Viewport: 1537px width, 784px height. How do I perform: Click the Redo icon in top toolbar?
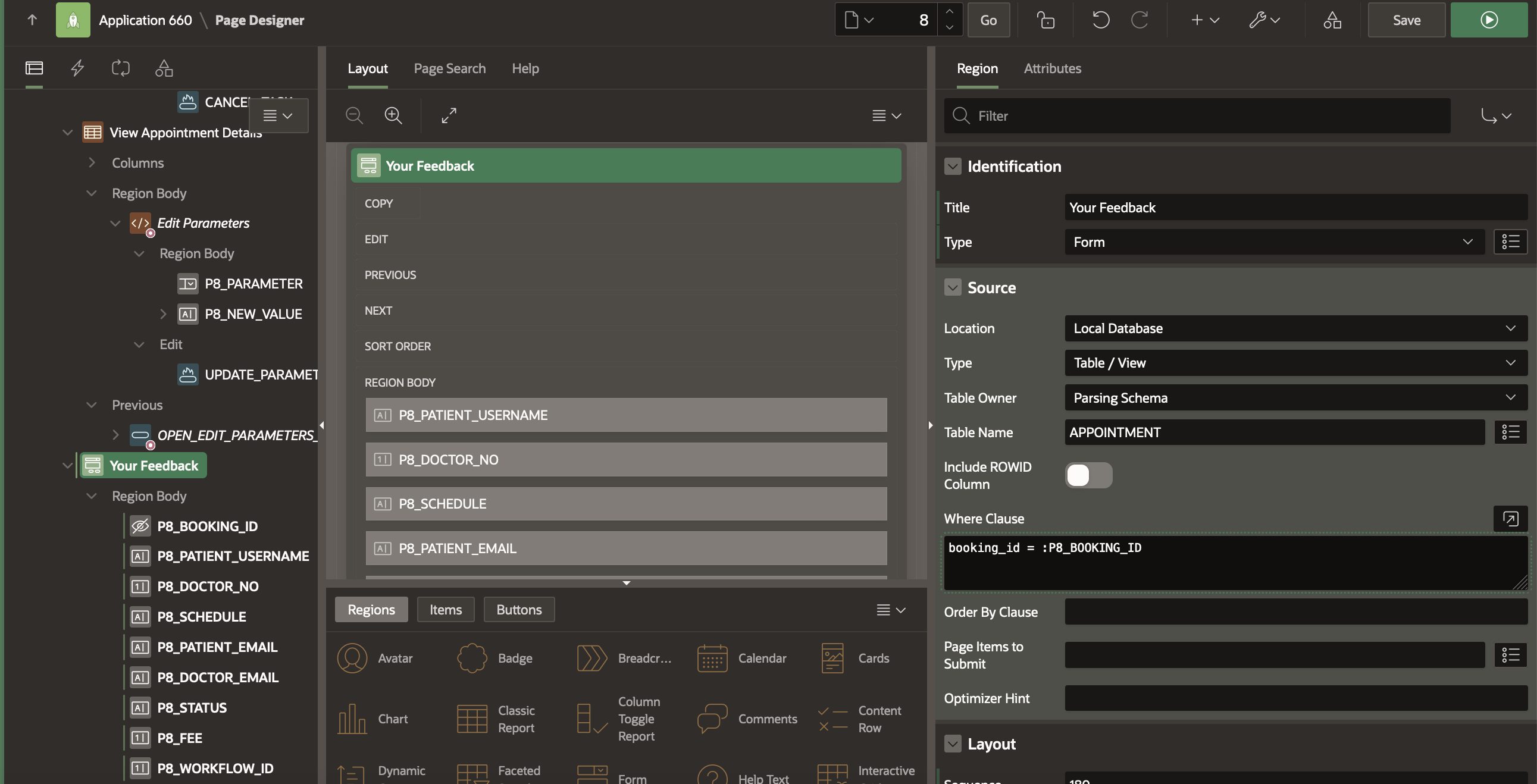(1140, 20)
